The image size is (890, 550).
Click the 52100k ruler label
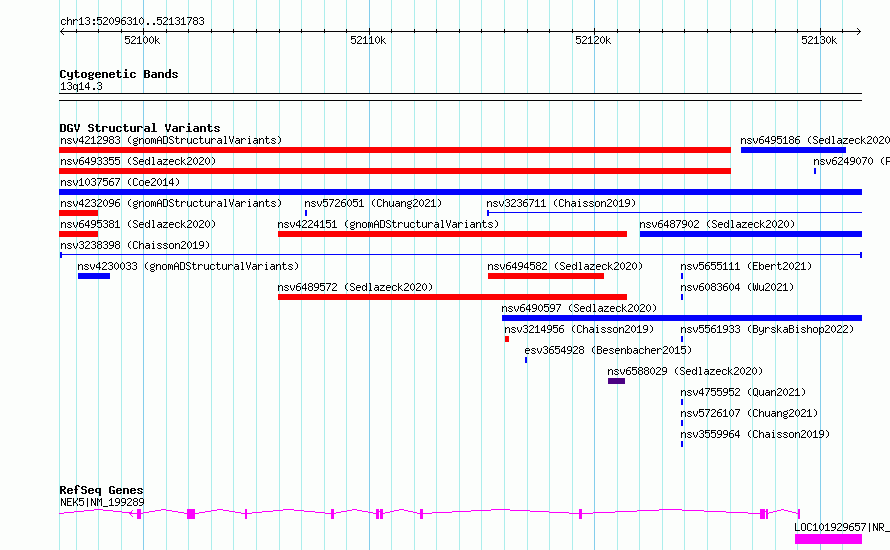(x=142, y=40)
